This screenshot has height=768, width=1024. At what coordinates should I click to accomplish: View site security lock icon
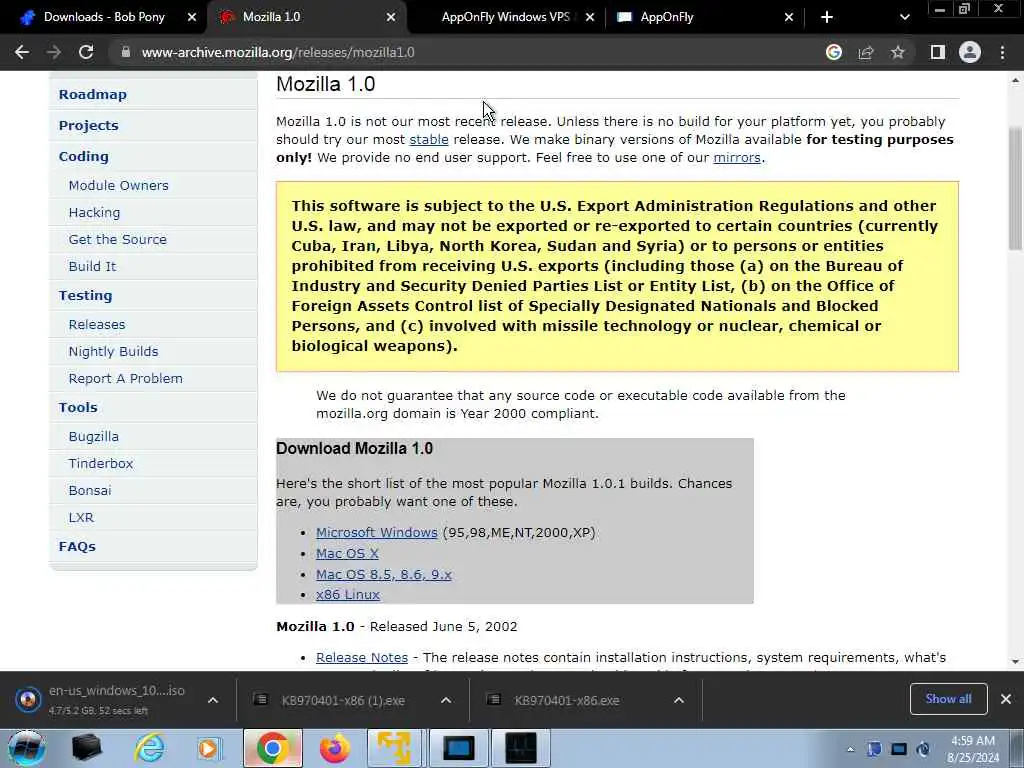[125, 52]
